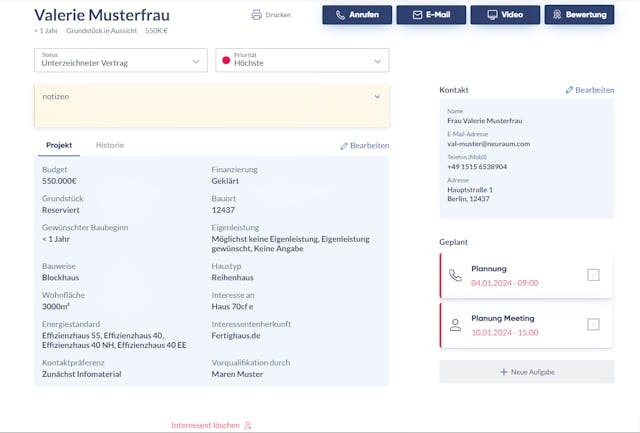Click the Interessent löschen link
This screenshot has width=640, height=433.
[x=205, y=425]
